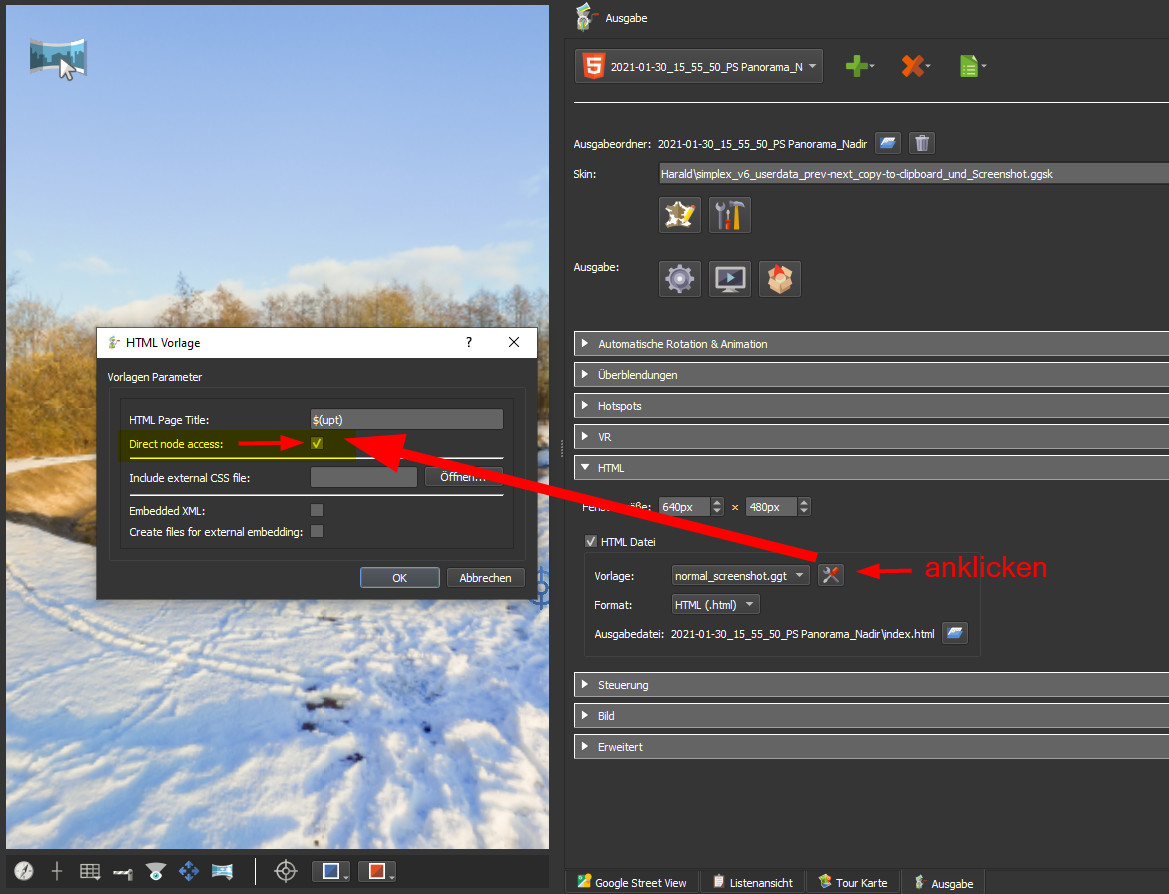Click the monitor preview output icon
The image size is (1169, 894).
coord(730,278)
